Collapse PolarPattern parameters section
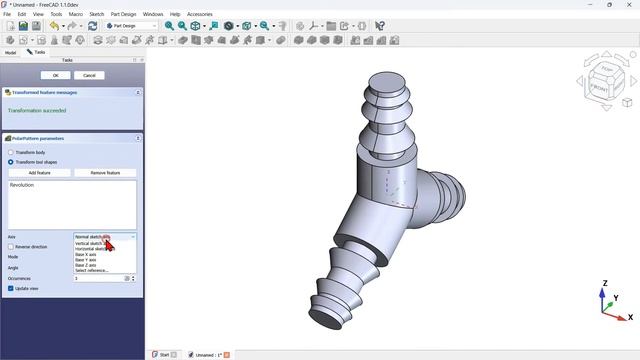The height and width of the screenshot is (360, 640). coord(138,138)
